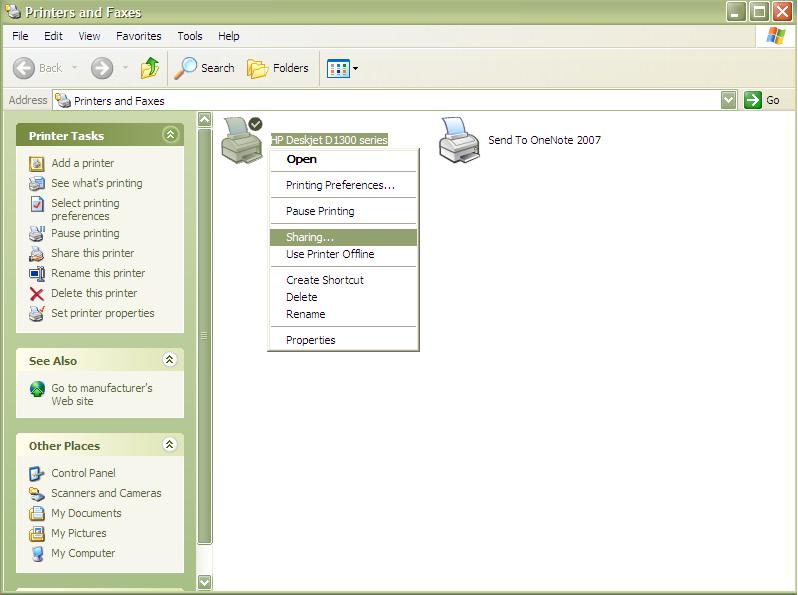Click the Delete this printer link
The width and height of the screenshot is (798, 595).
[94, 294]
